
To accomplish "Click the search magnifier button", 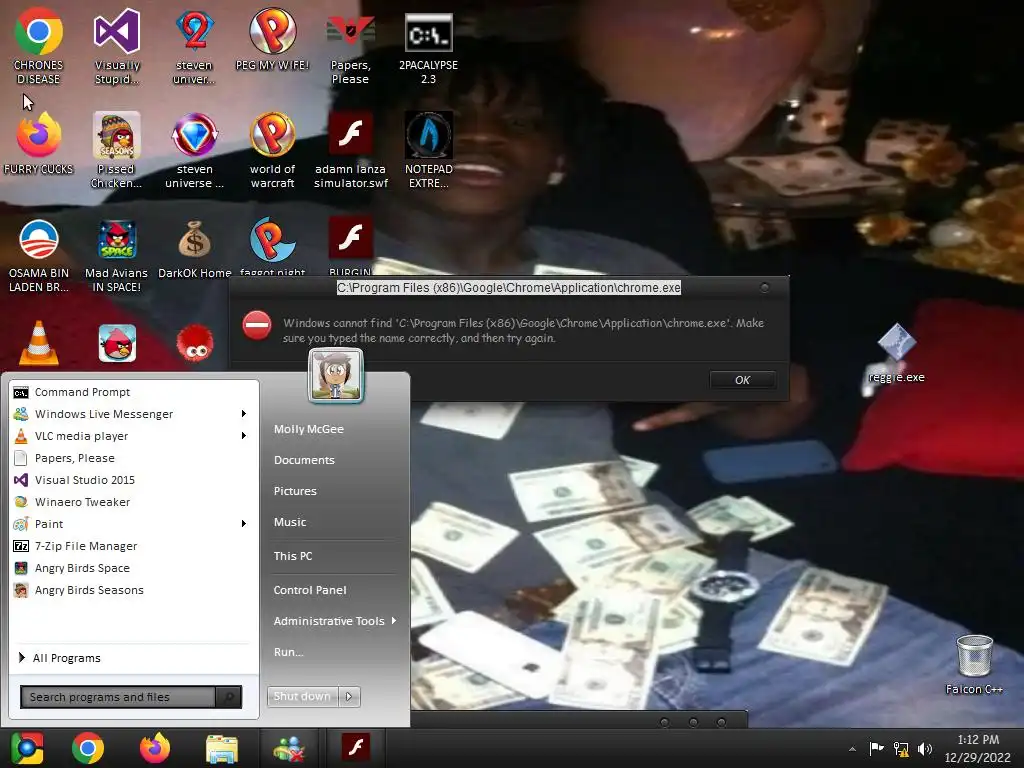I will (229, 697).
